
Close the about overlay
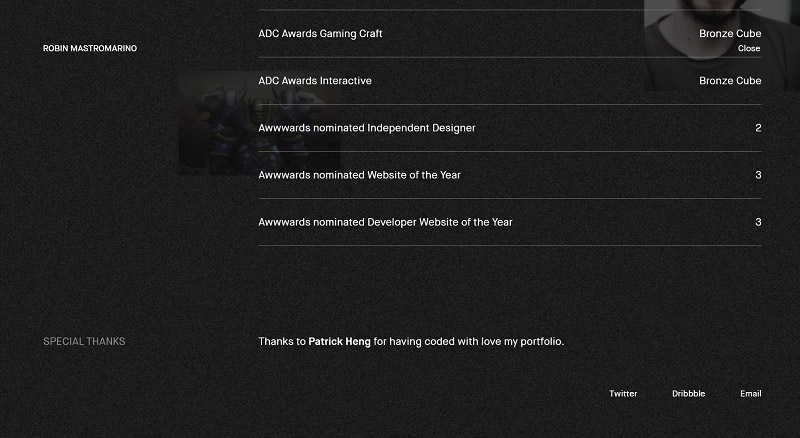tap(749, 48)
